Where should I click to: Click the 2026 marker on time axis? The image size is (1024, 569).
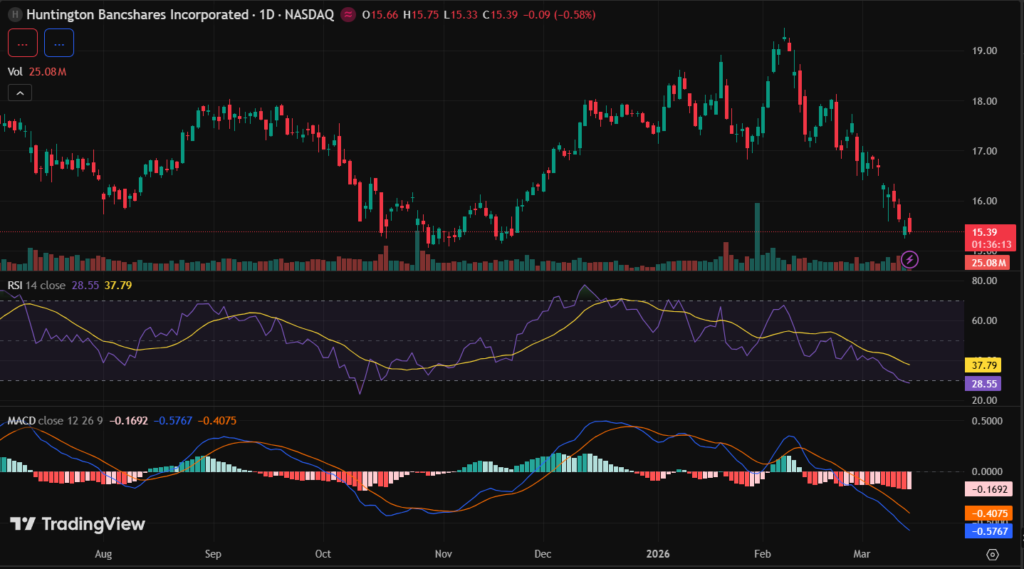(x=655, y=554)
